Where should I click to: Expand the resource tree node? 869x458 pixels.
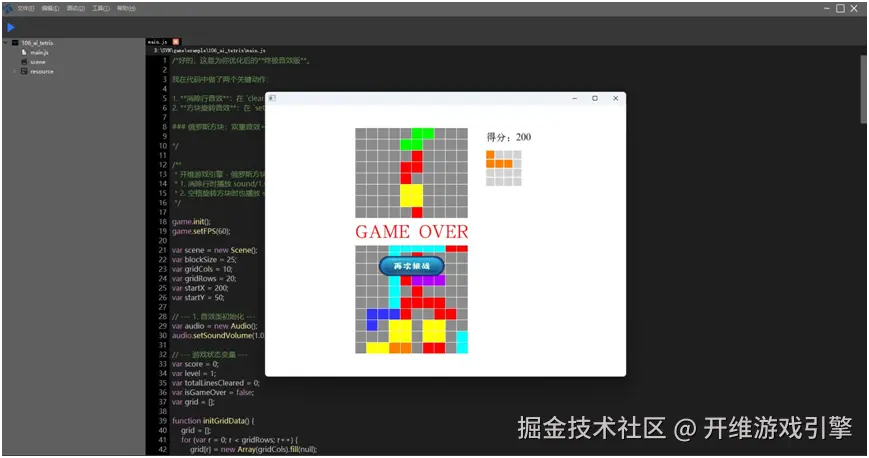[14, 71]
